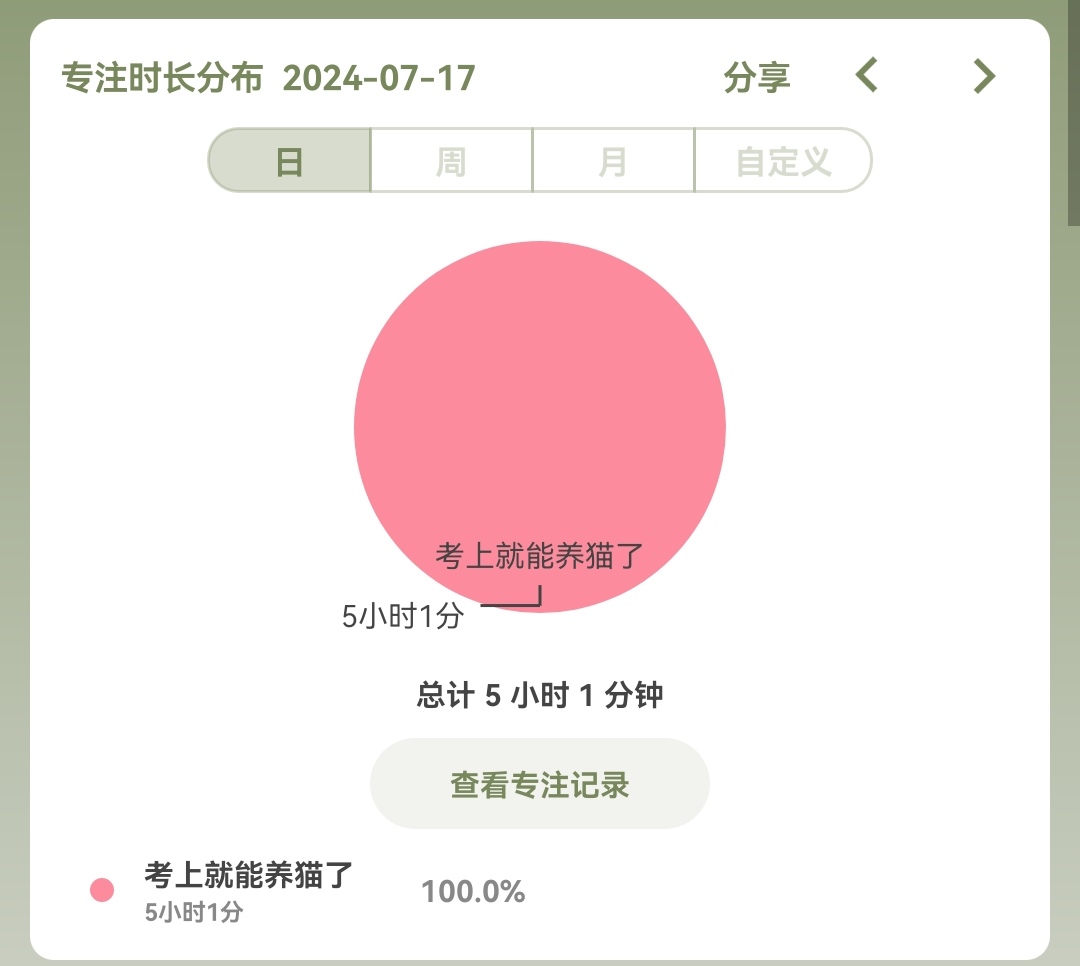Image resolution: width=1080 pixels, height=966 pixels.
Task: Click the 2024-07-17 date in header
Action: point(379,77)
